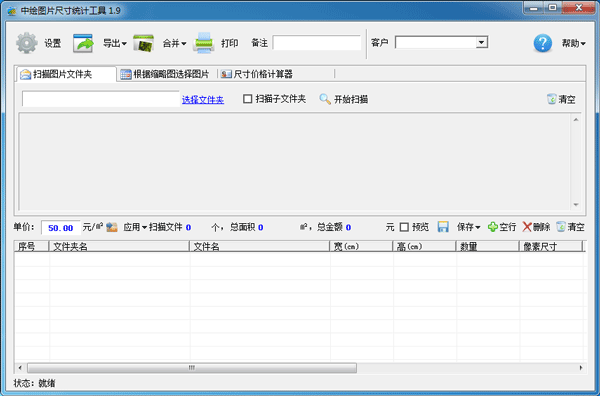Image resolution: width=600 pixels, height=396 pixels.
Task: Click the 序号 column header
Action: (x=32, y=246)
